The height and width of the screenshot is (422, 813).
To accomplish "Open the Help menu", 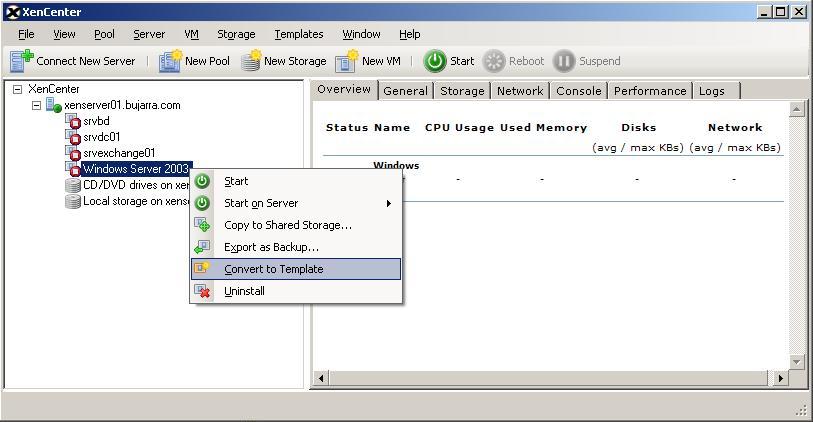I will tap(410, 34).
